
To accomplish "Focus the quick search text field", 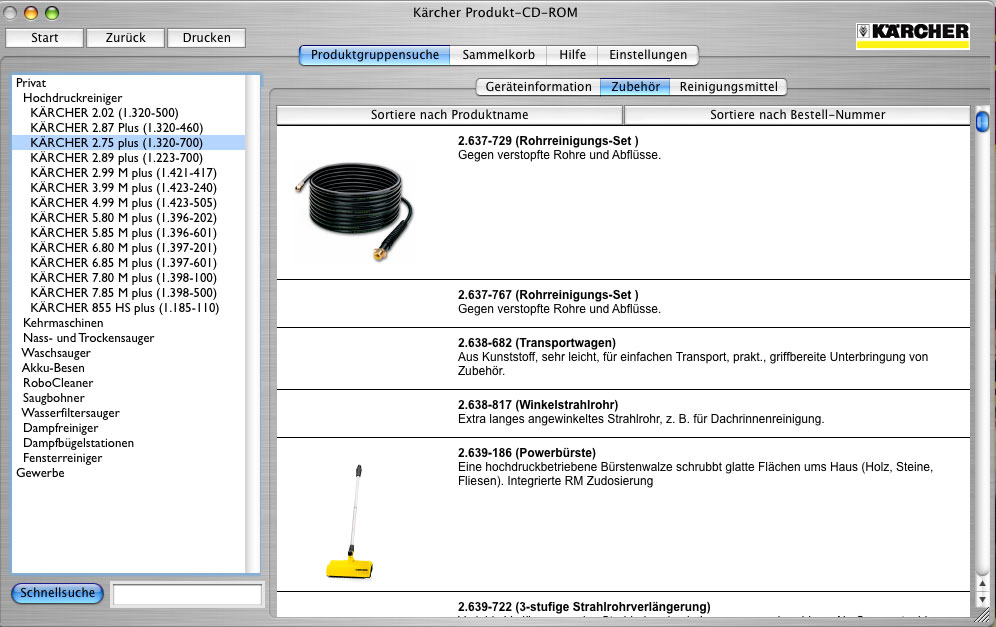I will (x=187, y=595).
